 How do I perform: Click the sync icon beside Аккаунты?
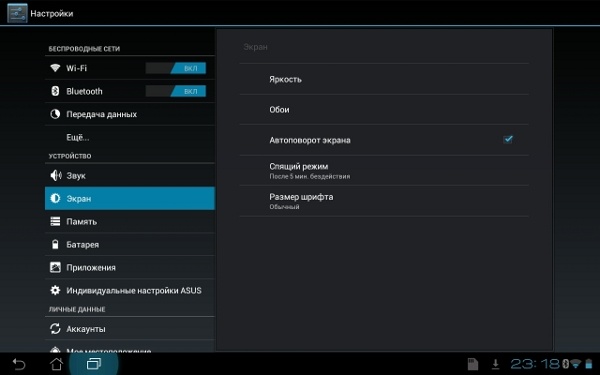pyautogui.click(x=55, y=329)
